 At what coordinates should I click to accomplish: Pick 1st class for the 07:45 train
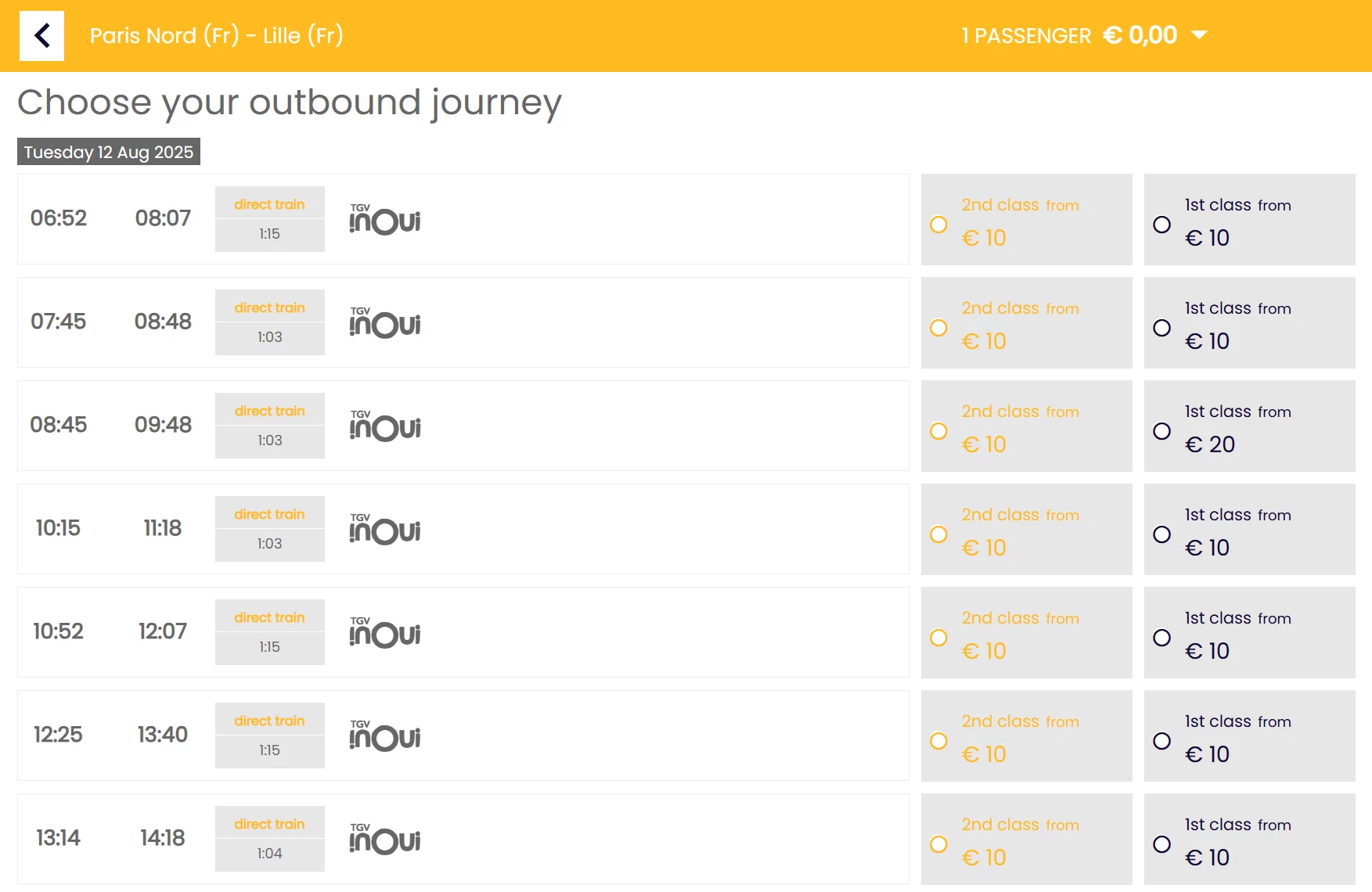1162,328
